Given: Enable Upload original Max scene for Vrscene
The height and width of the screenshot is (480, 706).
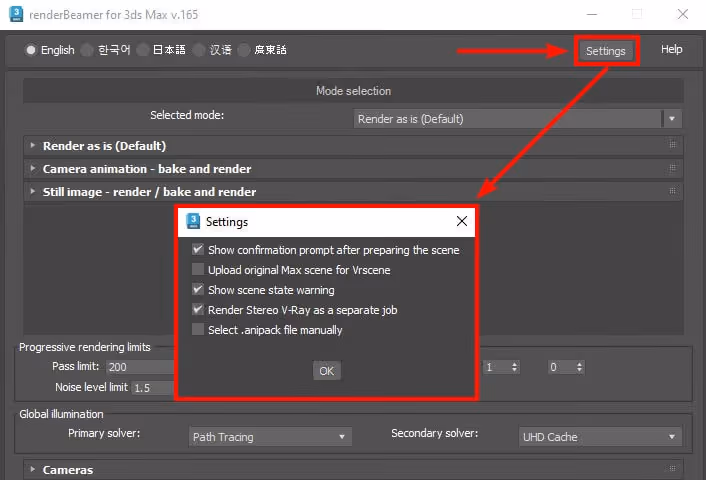Looking at the screenshot, I should point(198,269).
